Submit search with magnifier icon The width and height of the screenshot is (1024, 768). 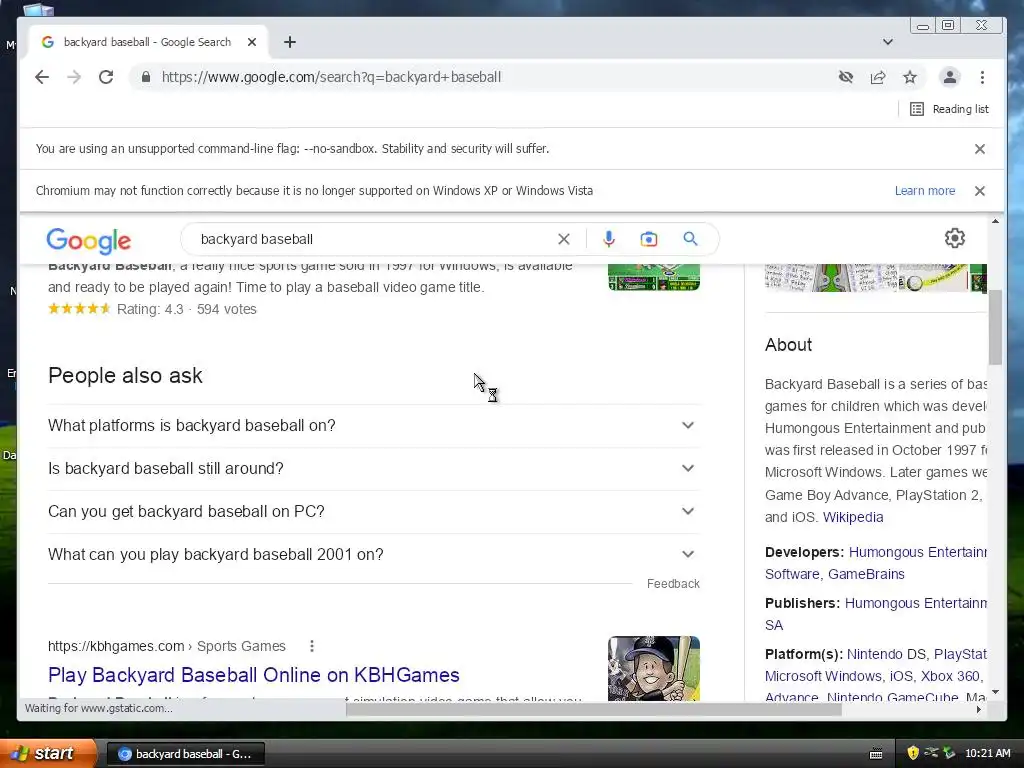point(690,239)
